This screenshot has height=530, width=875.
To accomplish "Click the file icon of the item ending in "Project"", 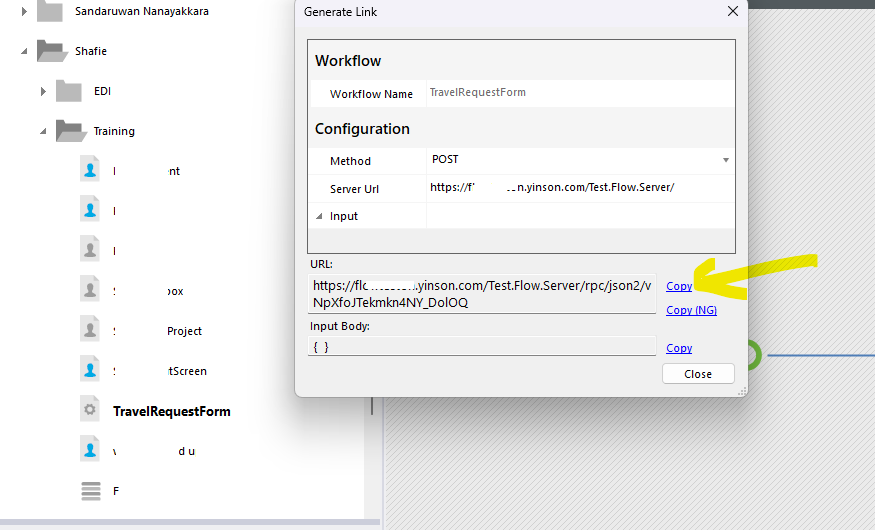I will [x=90, y=331].
